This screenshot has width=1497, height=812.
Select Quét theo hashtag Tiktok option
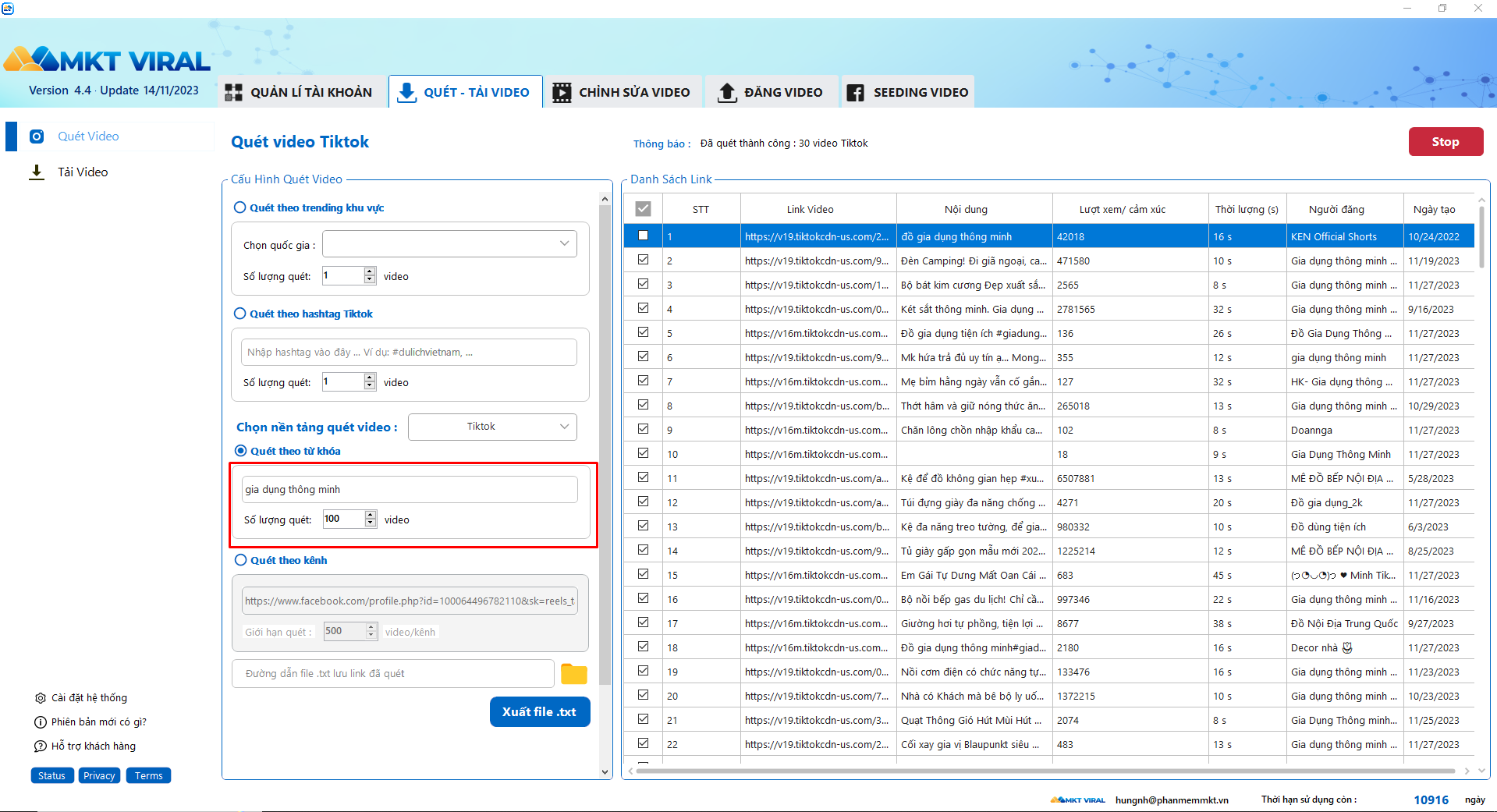click(x=240, y=314)
